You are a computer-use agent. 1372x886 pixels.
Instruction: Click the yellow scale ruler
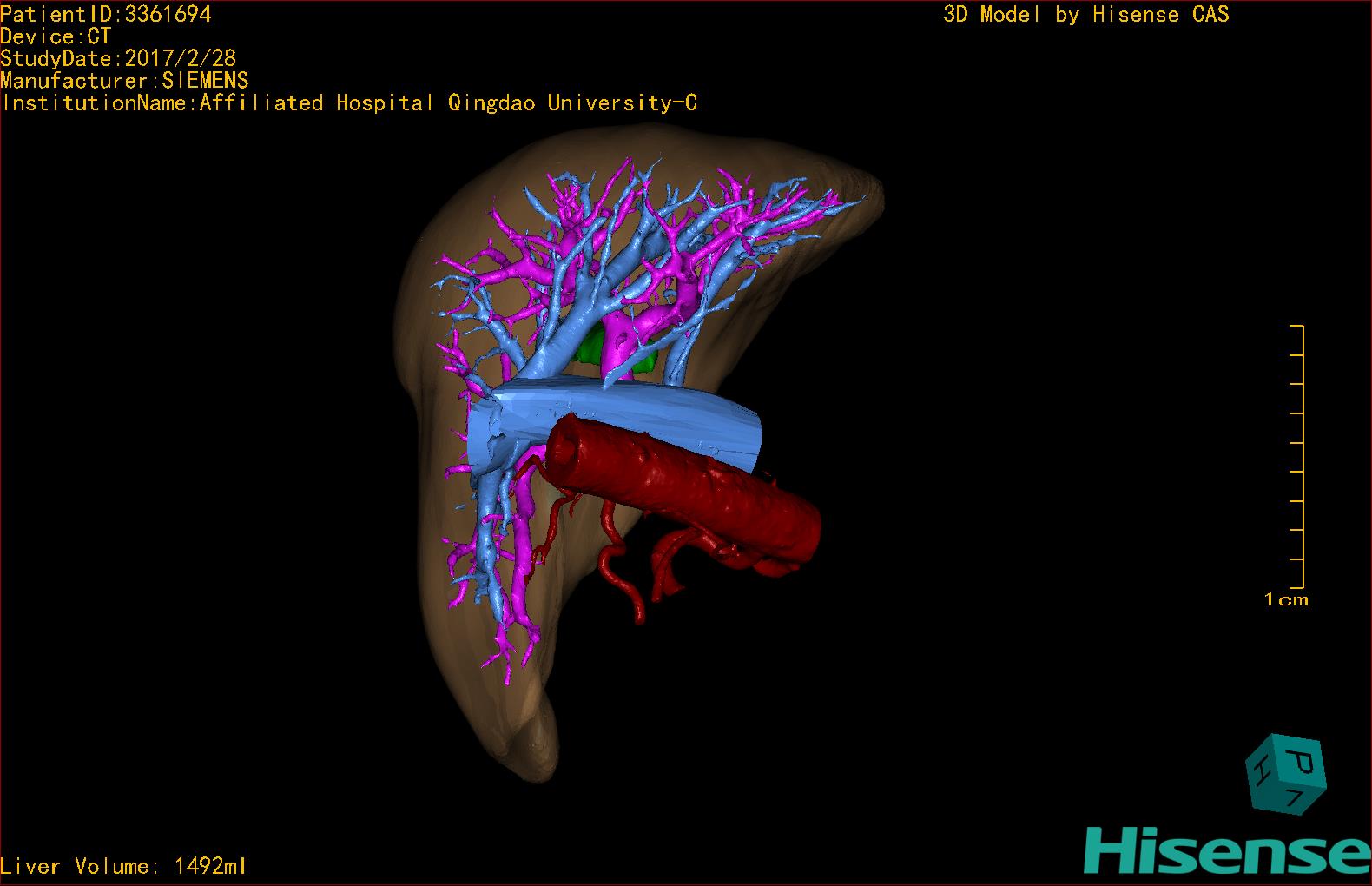coord(1297,457)
